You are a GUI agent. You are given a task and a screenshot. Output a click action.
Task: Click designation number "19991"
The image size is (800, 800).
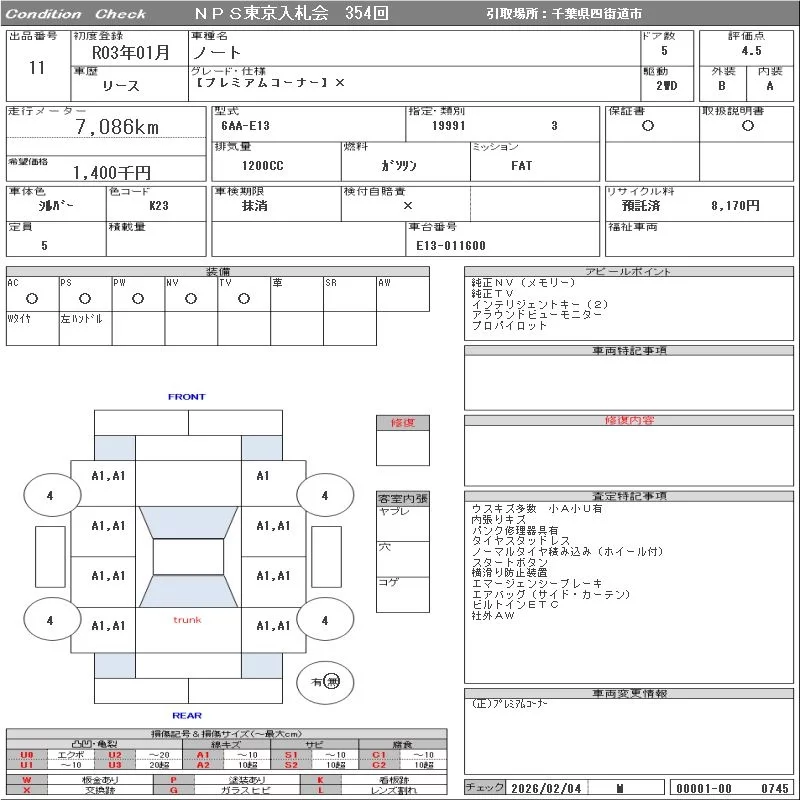tap(448, 126)
